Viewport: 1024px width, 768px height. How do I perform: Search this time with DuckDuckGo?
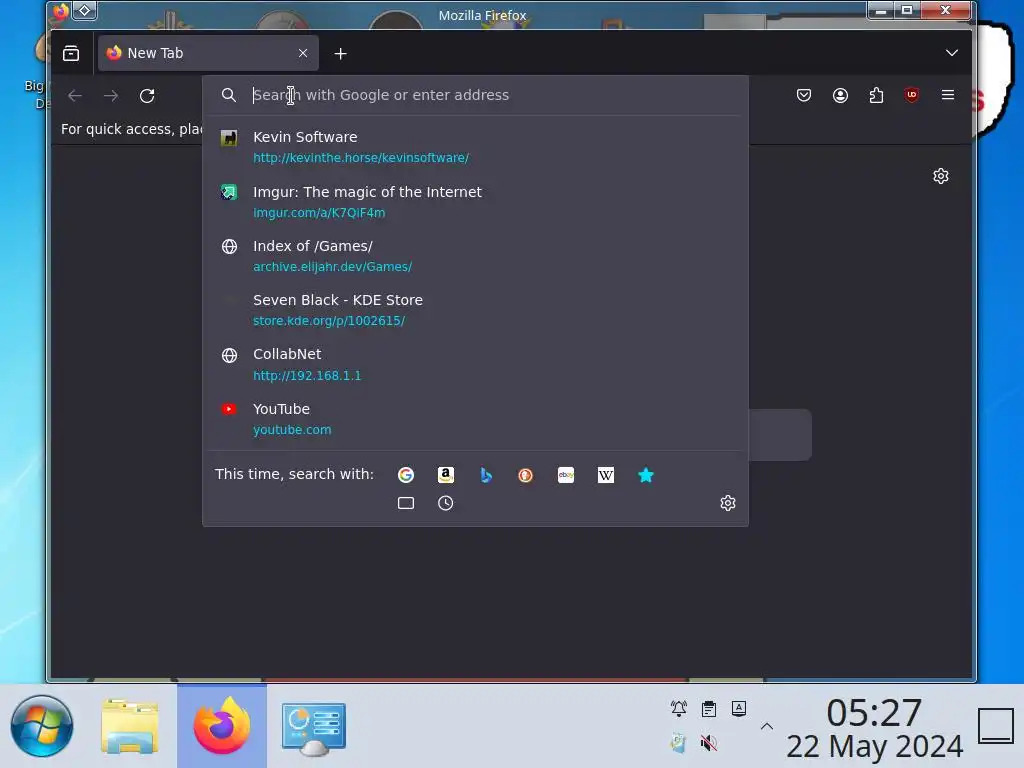coord(526,475)
